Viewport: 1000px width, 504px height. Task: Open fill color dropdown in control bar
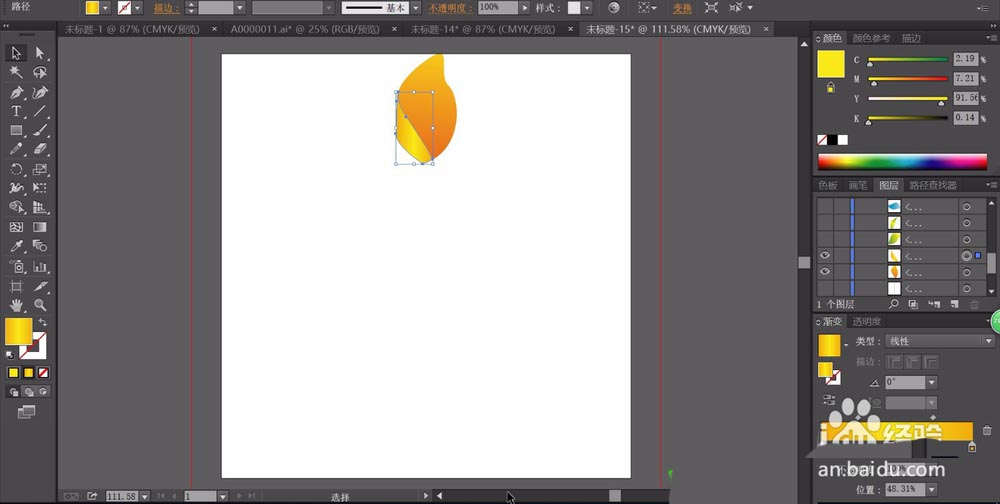click(x=106, y=8)
